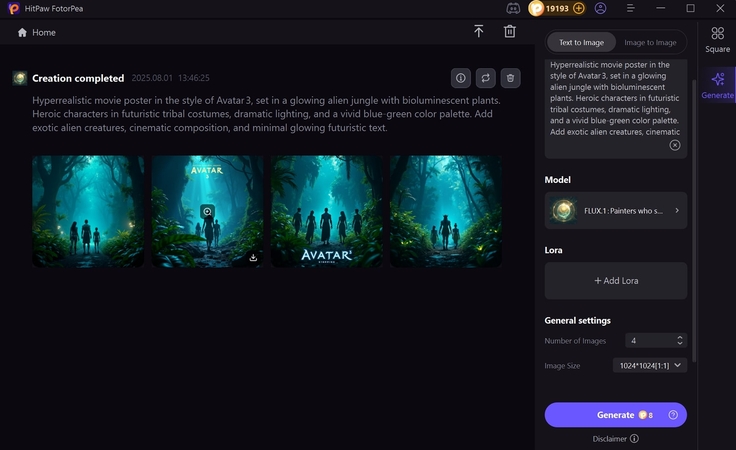Click the top toolbar trash icon
The height and width of the screenshot is (450, 736).
click(x=510, y=31)
